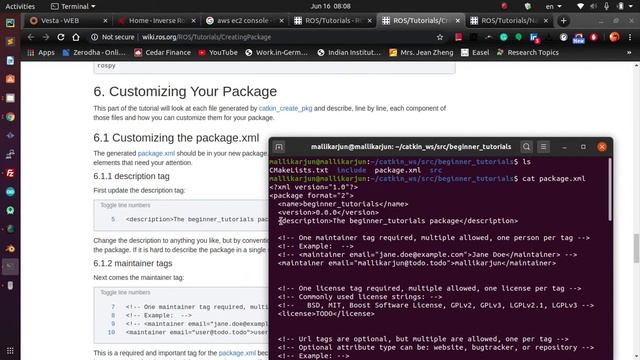Click the red book extension icon
This screenshot has width=640, height=360.
pos(459,37)
